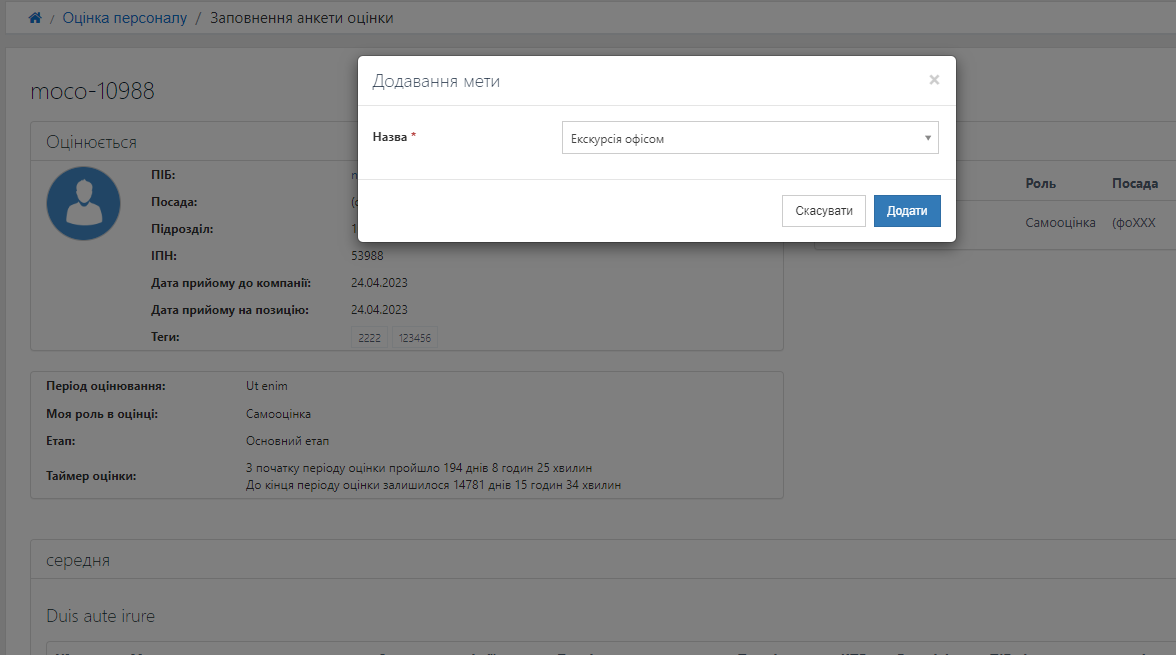Click the Посада column header
Screen dimensions: 1176x655
coord(1135,183)
